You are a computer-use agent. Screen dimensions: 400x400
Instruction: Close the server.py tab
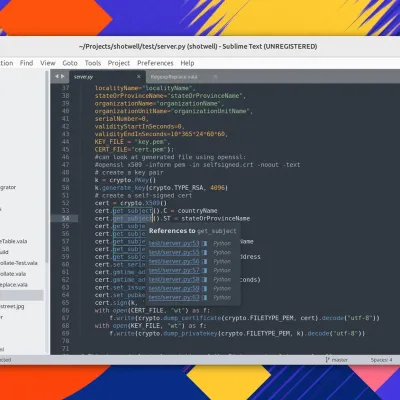(139, 77)
